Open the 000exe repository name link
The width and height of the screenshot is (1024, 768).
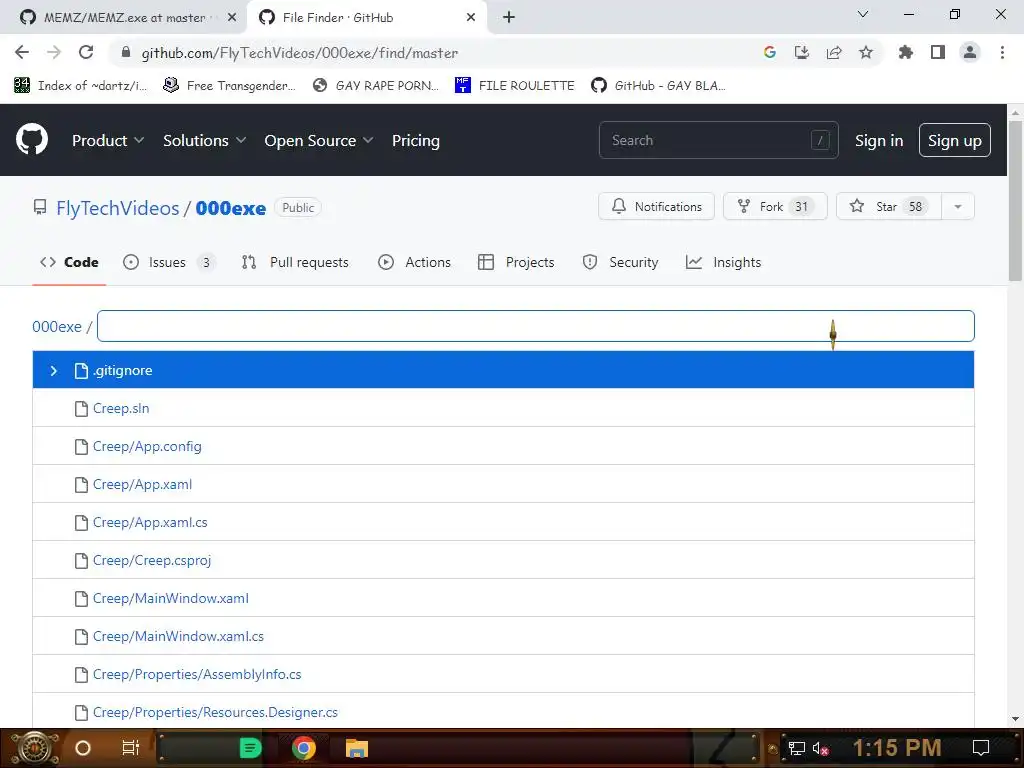click(x=231, y=208)
